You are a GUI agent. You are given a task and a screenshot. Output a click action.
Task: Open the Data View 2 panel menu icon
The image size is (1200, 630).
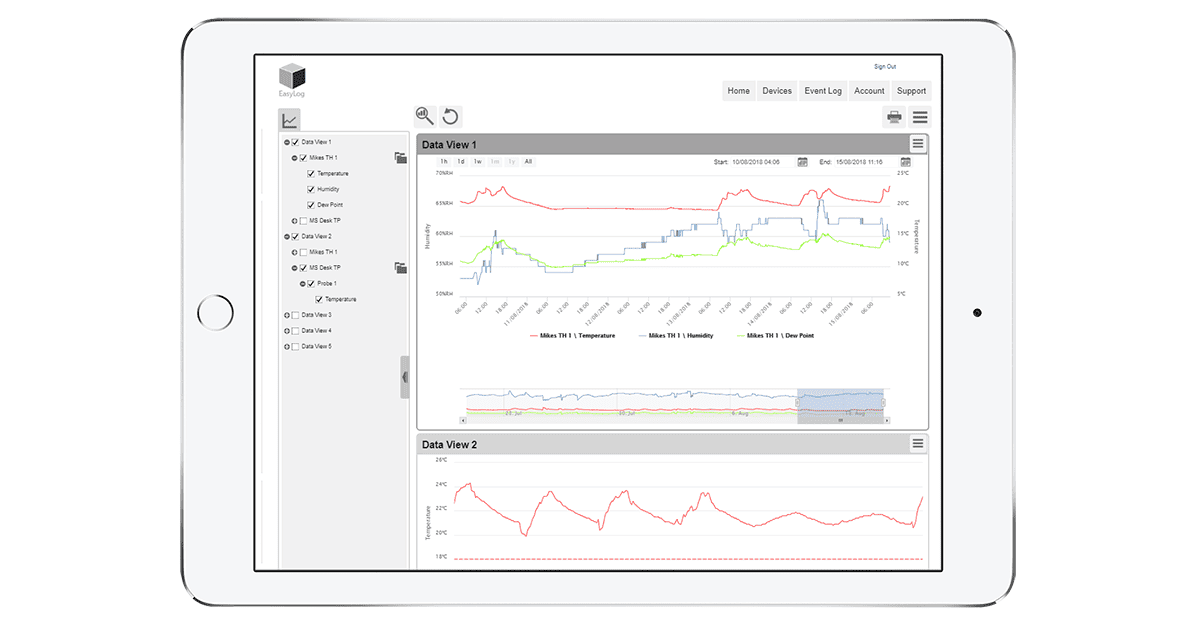918,444
